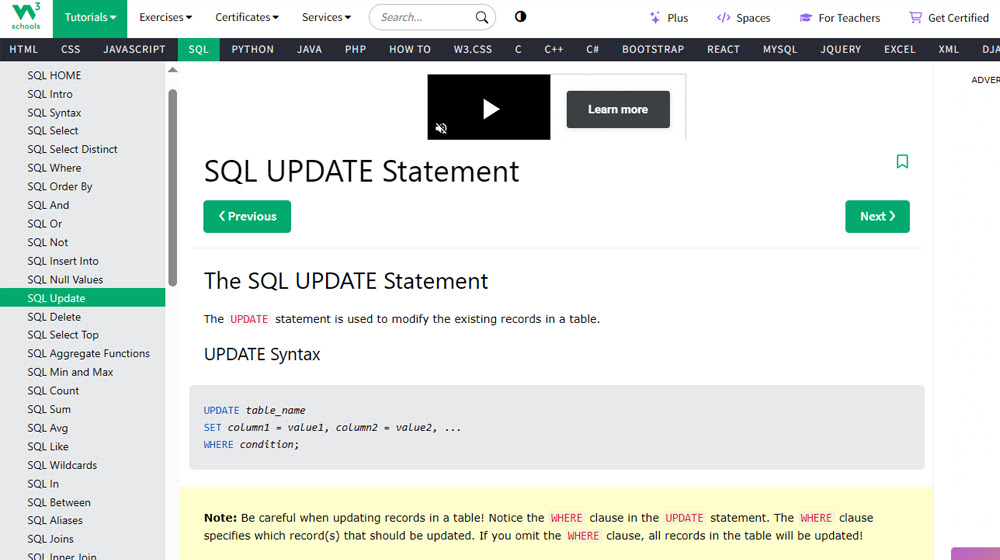This screenshot has width=1000, height=560.
Task: Go to JQUERY tab
Action: [x=841, y=49]
